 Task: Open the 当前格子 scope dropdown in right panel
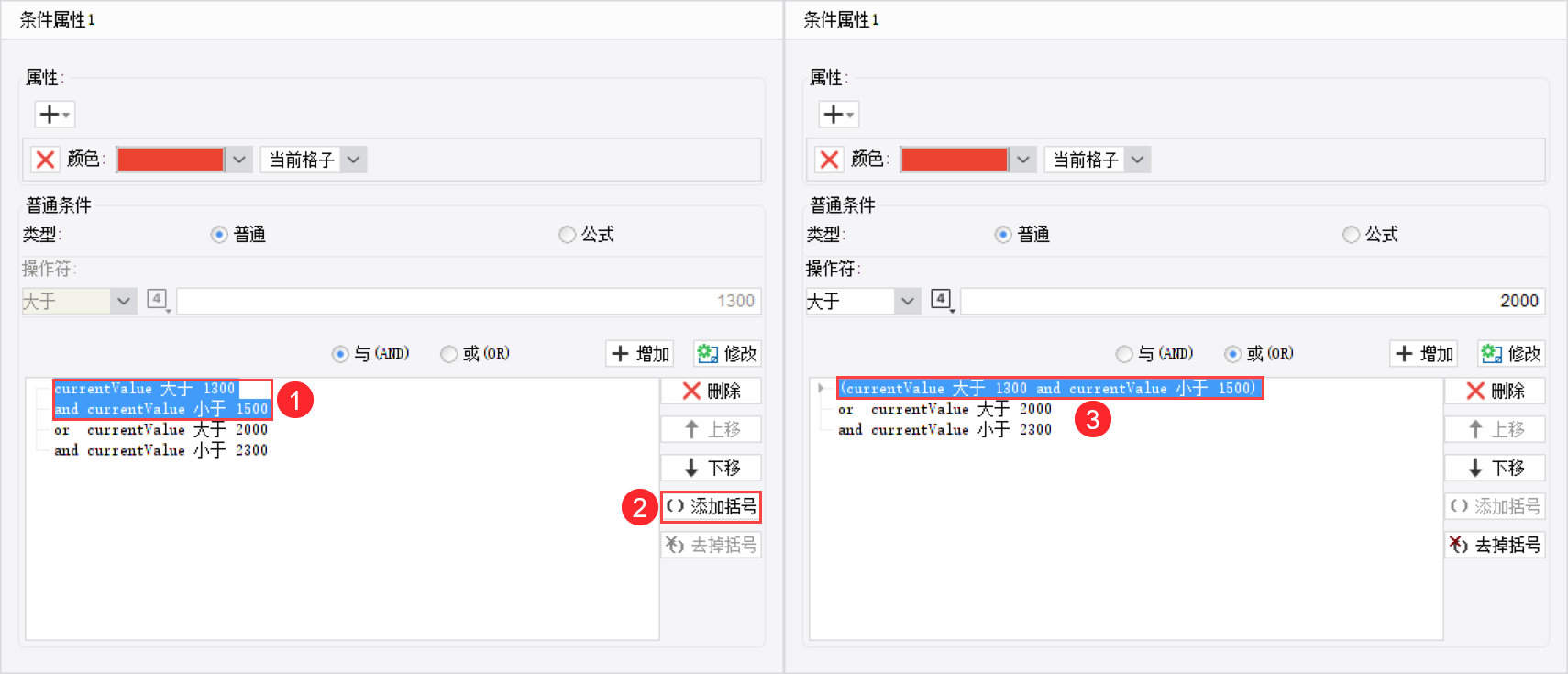(x=1098, y=160)
